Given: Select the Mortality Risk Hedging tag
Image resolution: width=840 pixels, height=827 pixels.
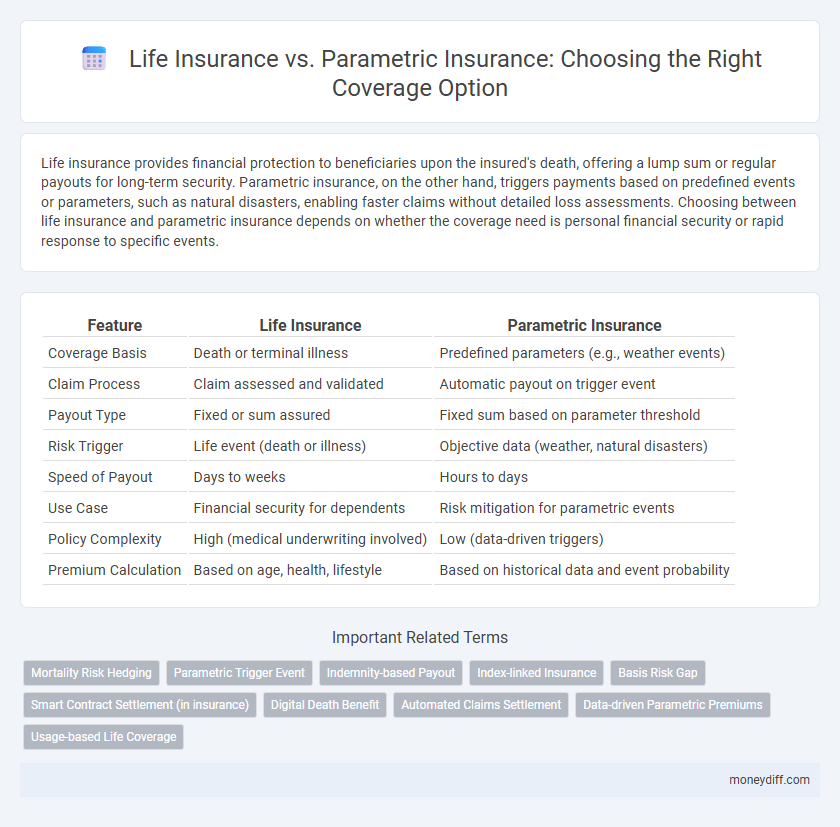Looking at the screenshot, I should (x=90, y=673).
